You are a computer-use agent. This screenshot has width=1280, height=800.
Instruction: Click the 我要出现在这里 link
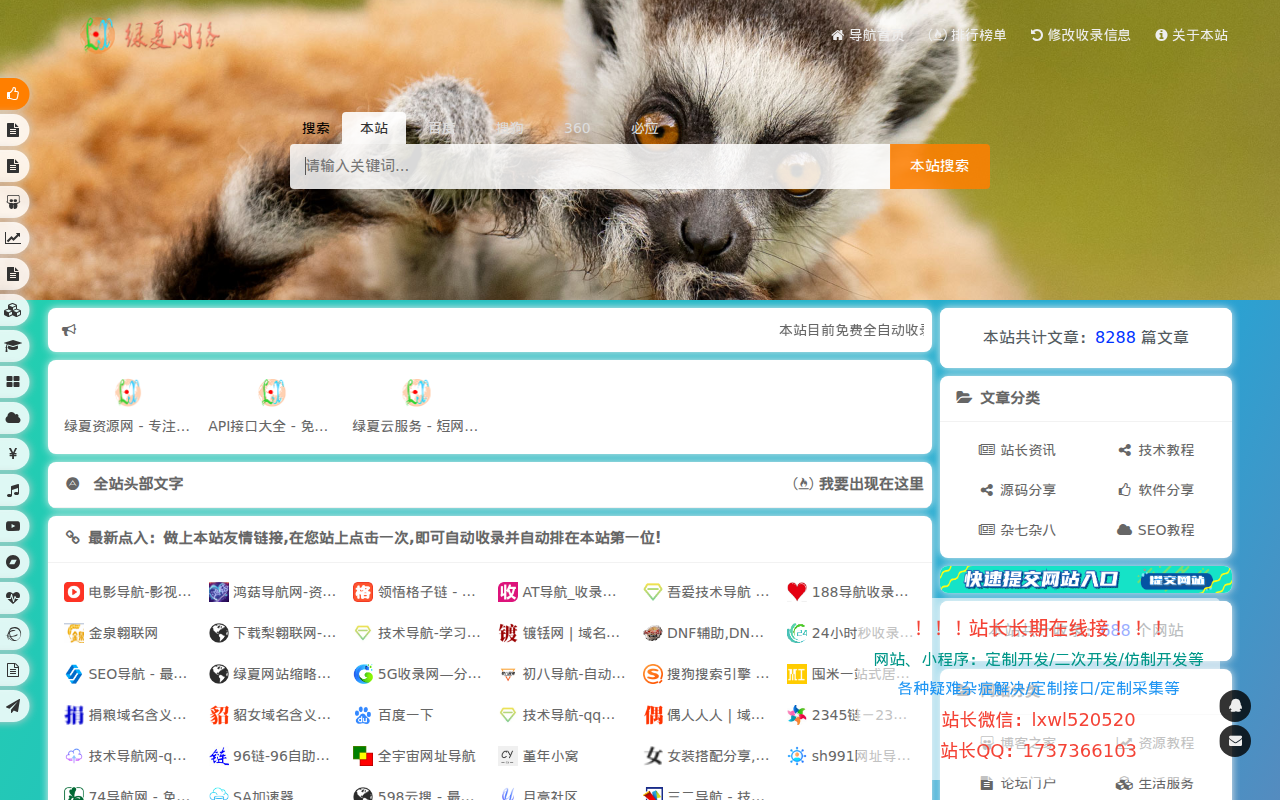(x=858, y=484)
